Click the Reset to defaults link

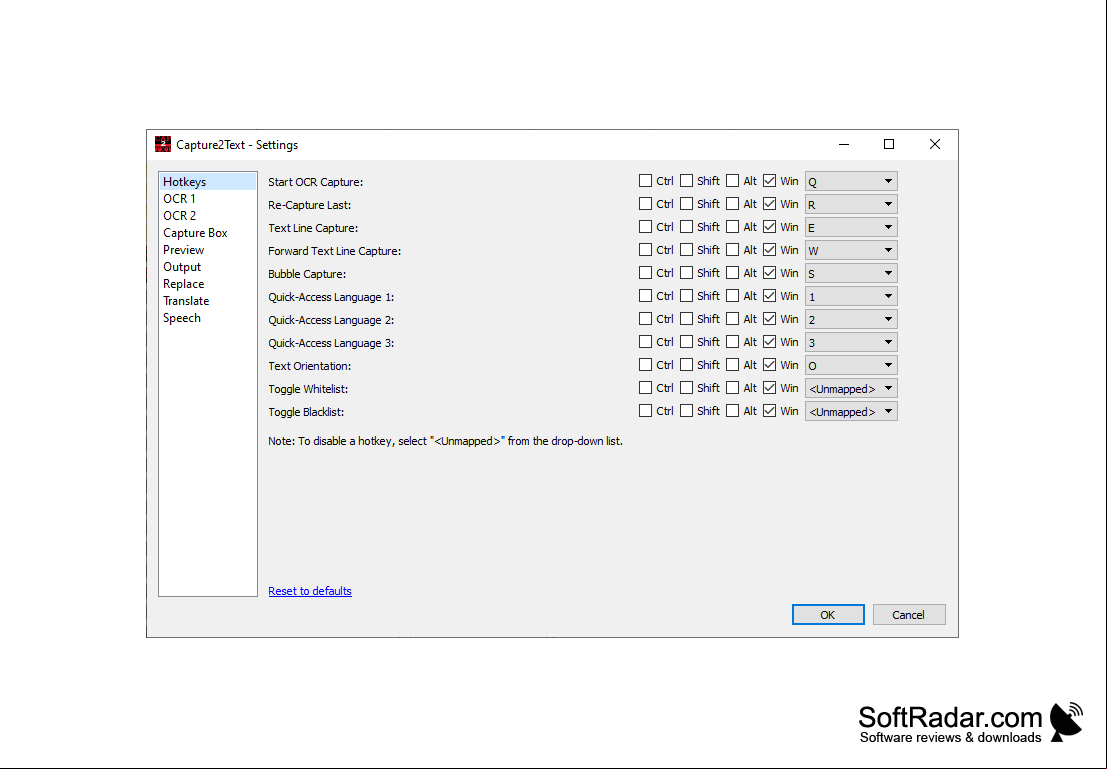click(x=310, y=591)
